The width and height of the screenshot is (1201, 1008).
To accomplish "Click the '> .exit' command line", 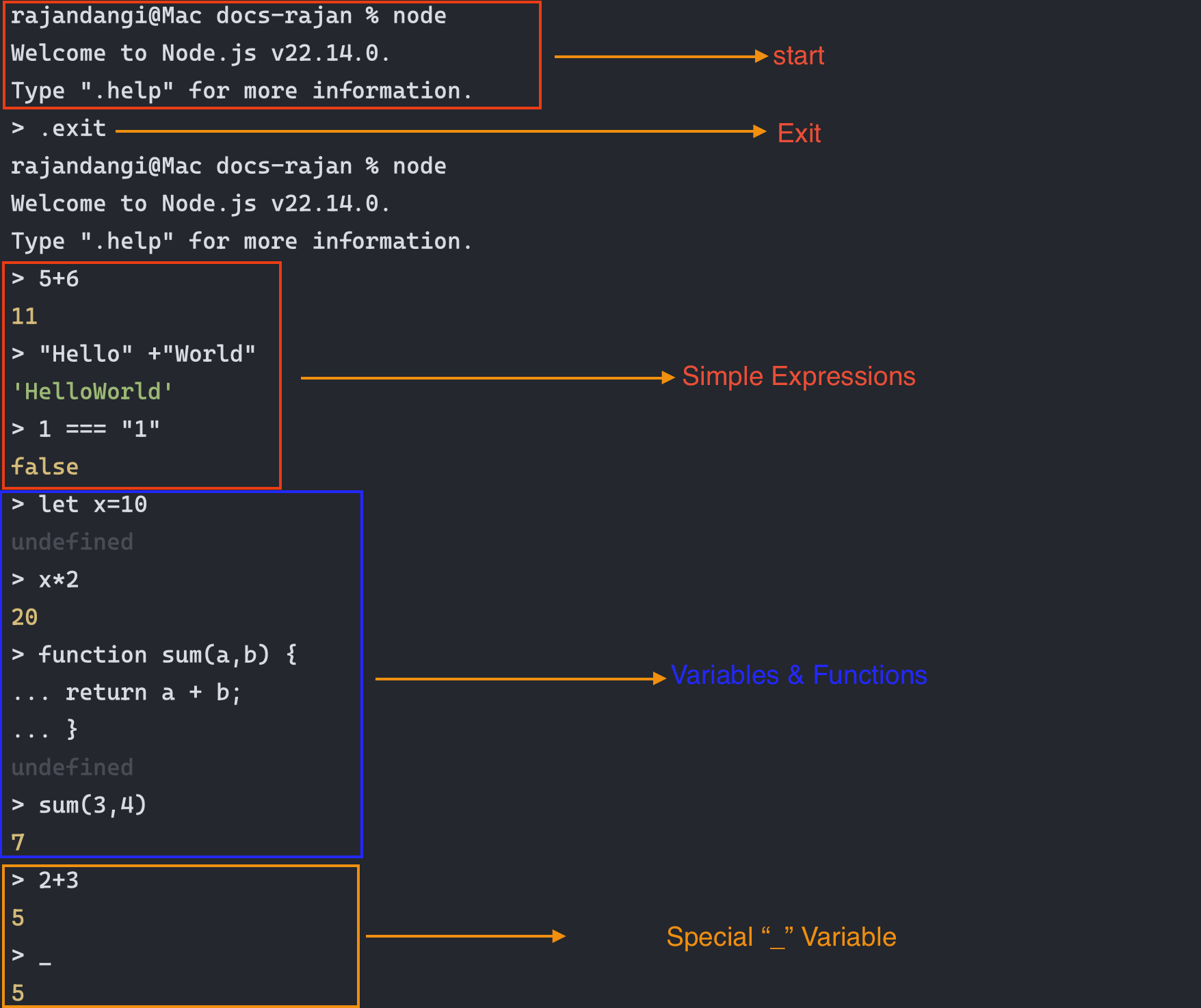I will [59, 129].
